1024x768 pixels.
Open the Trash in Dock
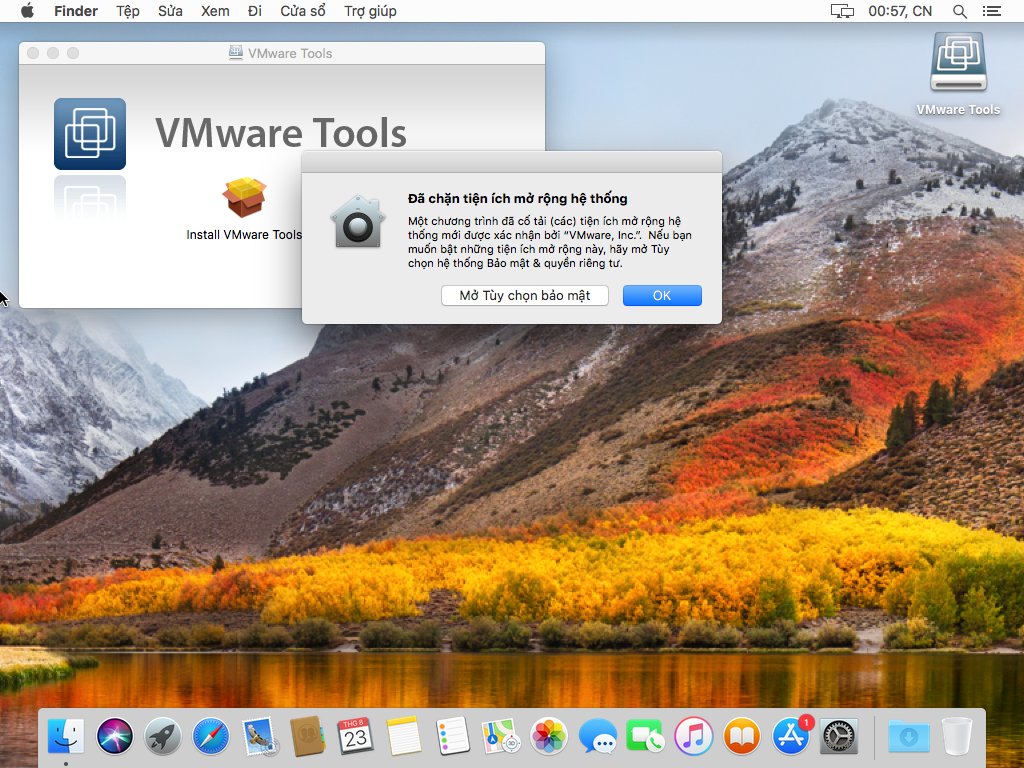(x=957, y=736)
